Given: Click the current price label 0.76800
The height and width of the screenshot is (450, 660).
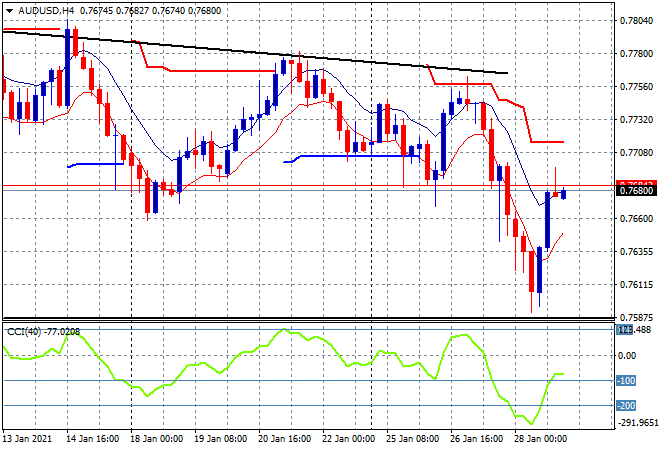Looking at the screenshot, I should coord(636,191).
